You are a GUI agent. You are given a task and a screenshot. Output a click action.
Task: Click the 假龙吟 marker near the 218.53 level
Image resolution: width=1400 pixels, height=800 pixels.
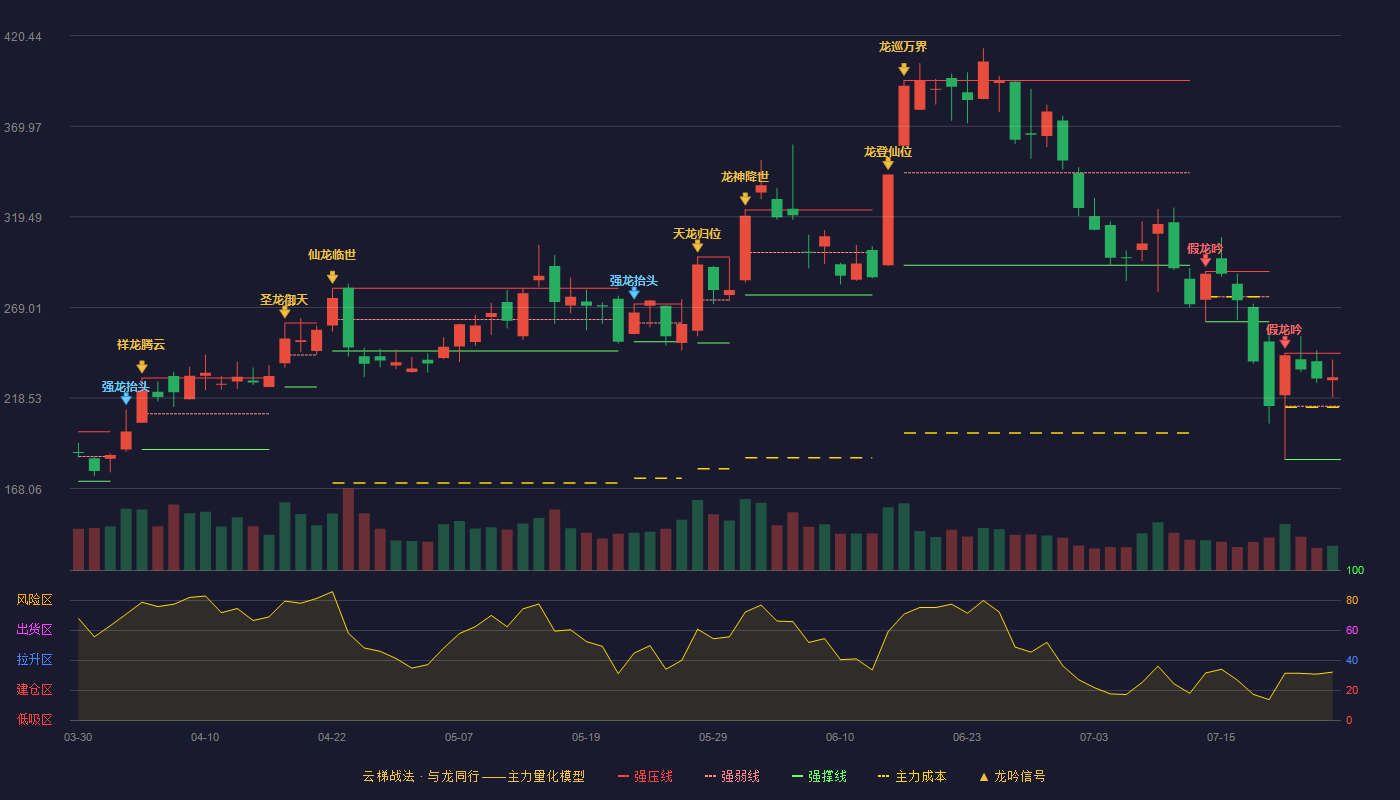click(1285, 342)
